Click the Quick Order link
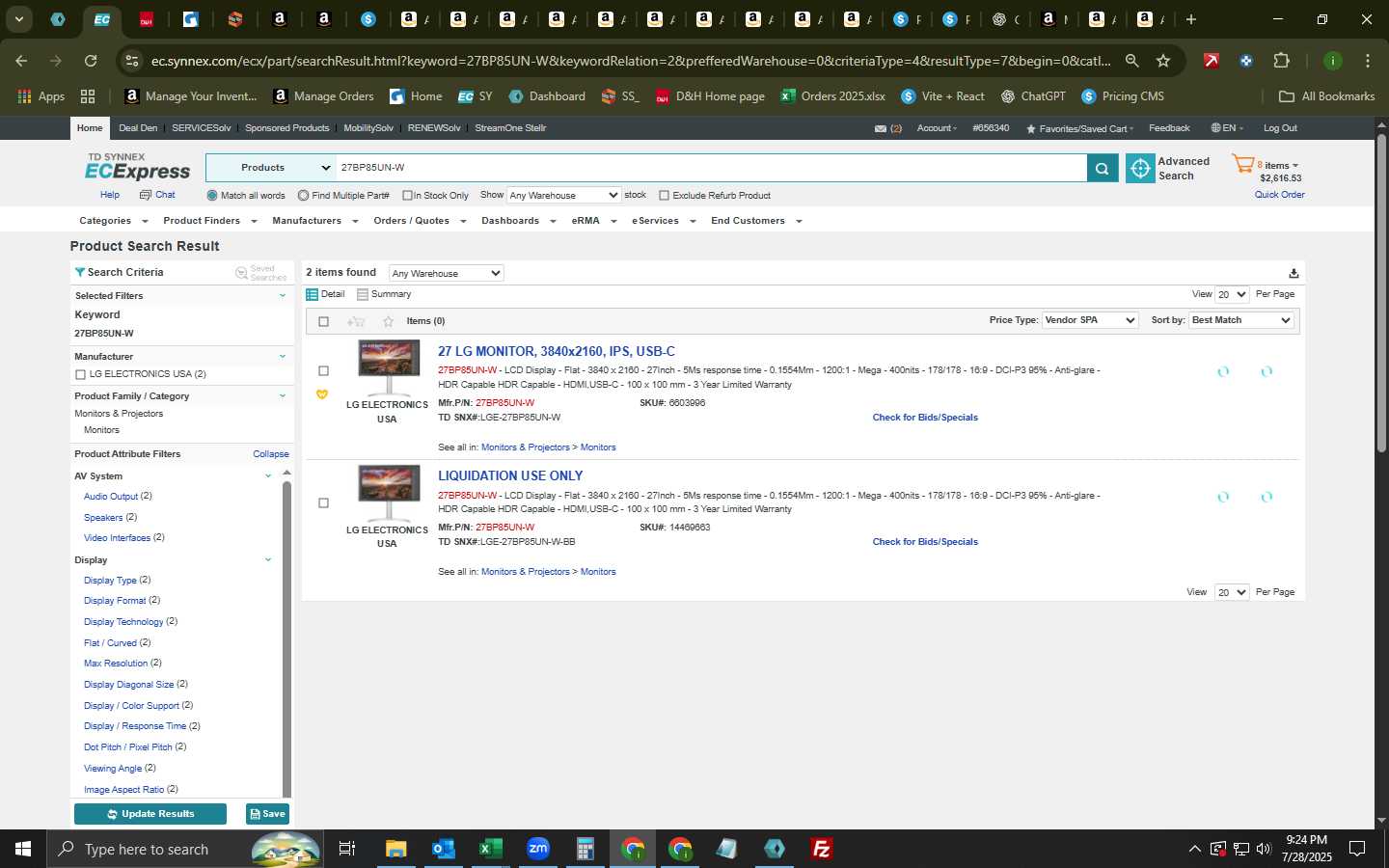Image resolution: width=1389 pixels, height=868 pixels. [x=1279, y=195]
